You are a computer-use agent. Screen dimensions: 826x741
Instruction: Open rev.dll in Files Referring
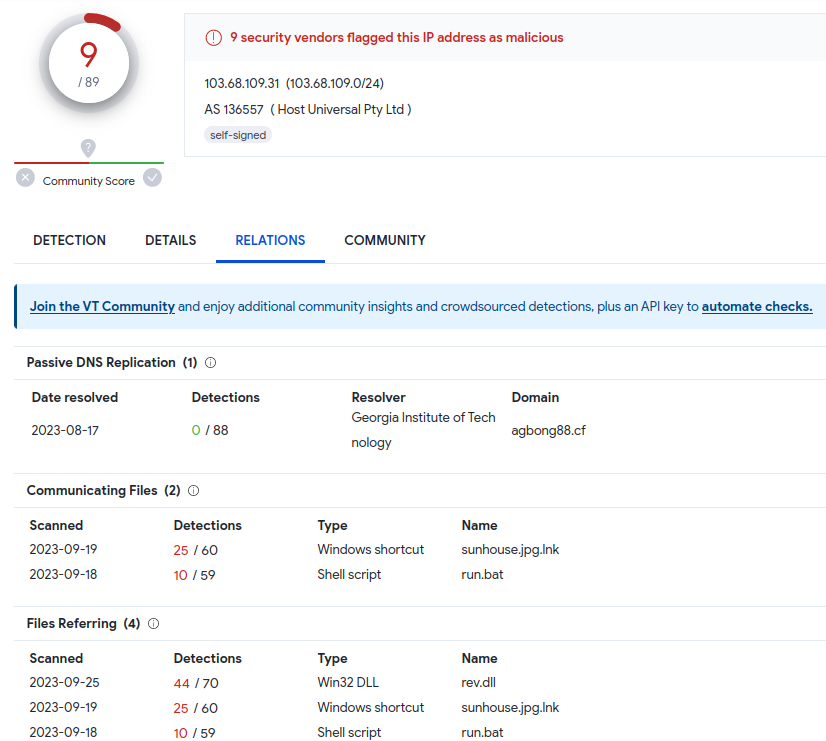tap(478, 682)
